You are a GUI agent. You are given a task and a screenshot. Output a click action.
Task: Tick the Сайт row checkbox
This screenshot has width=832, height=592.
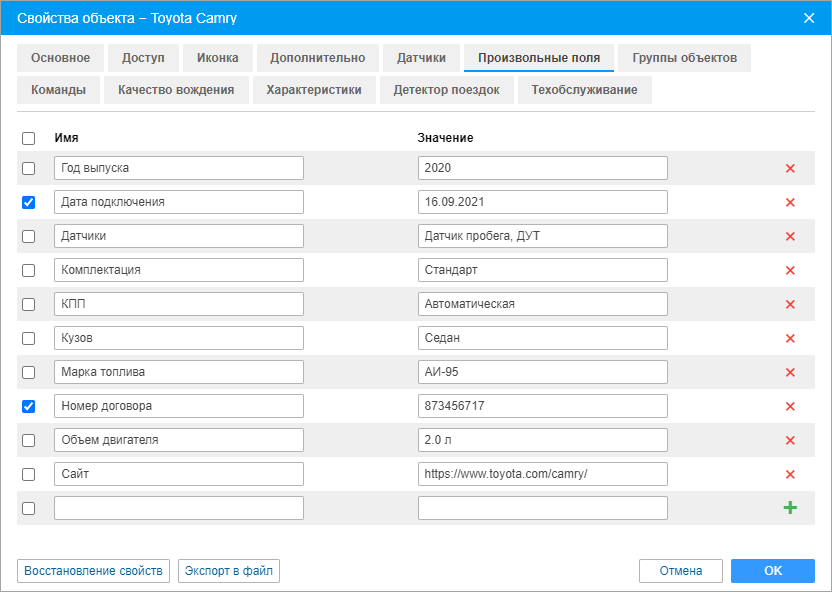[x=29, y=474]
